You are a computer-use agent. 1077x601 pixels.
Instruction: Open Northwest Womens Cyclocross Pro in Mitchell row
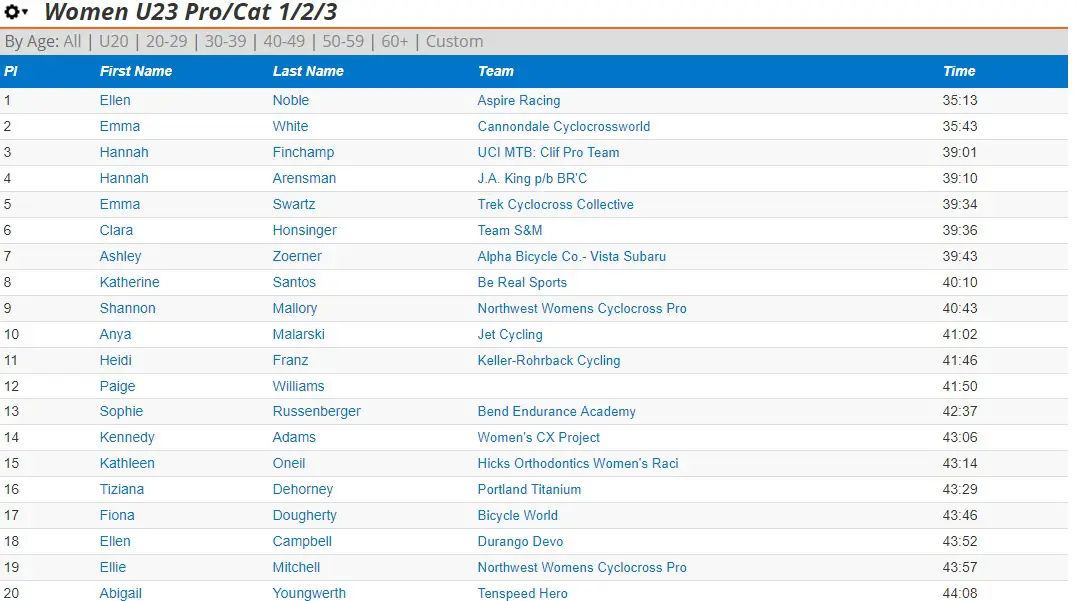[582, 568]
